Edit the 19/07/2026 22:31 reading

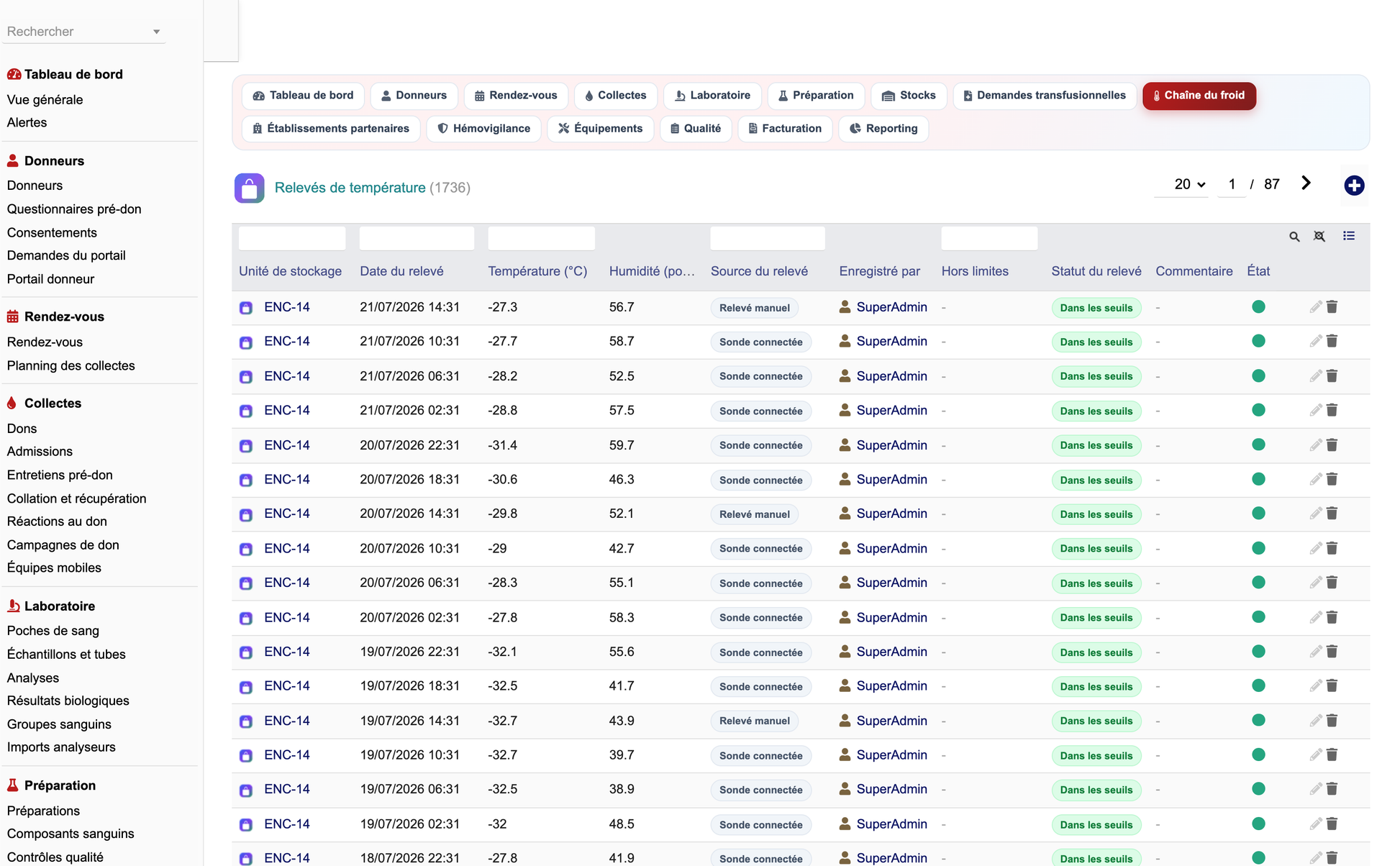[x=1315, y=652]
